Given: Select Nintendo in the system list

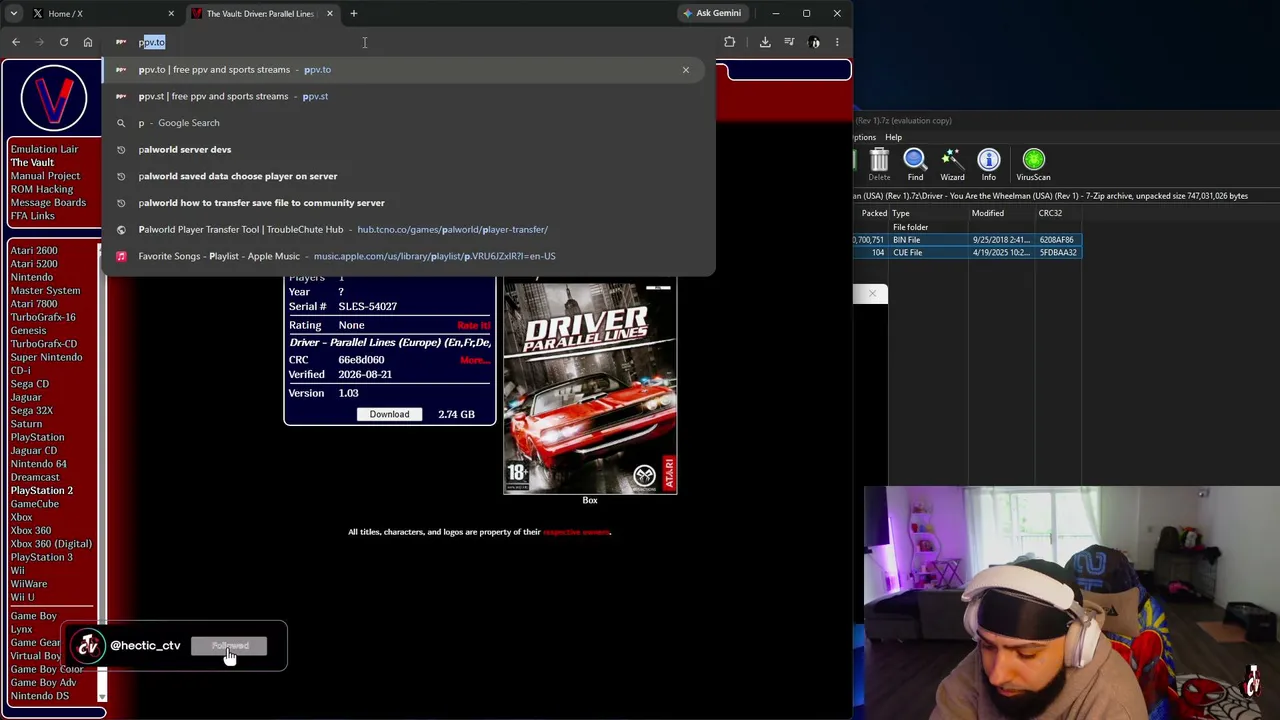Looking at the screenshot, I should click(x=32, y=277).
